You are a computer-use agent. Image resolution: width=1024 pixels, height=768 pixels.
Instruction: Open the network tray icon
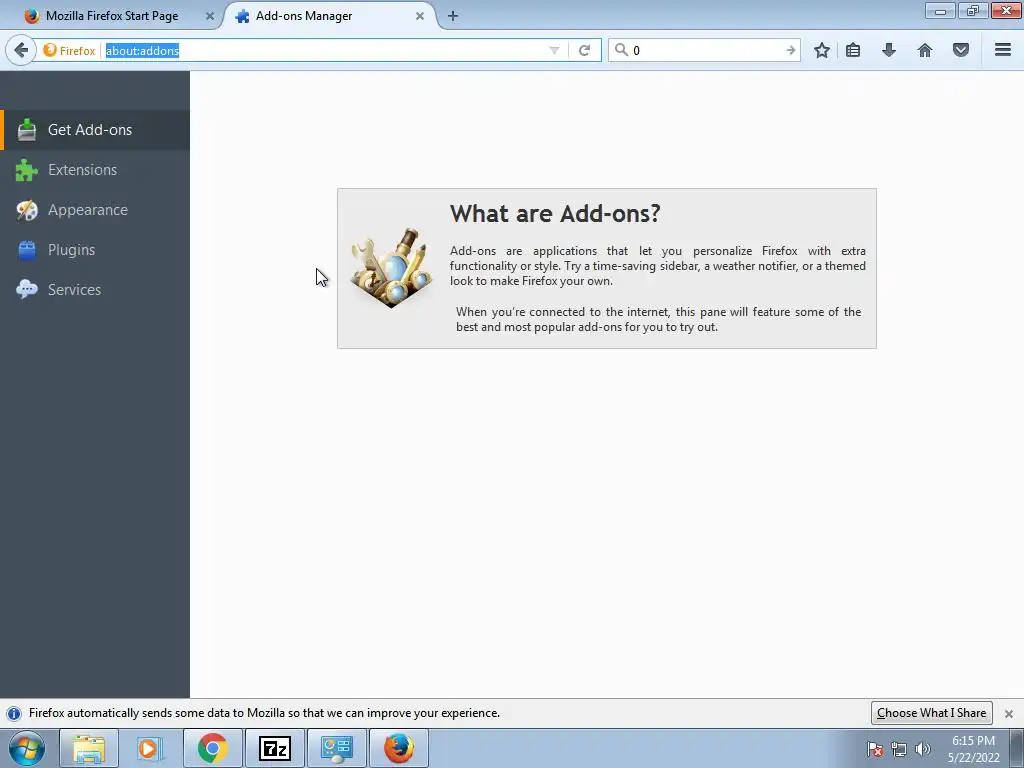pyautogui.click(x=899, y=749)
